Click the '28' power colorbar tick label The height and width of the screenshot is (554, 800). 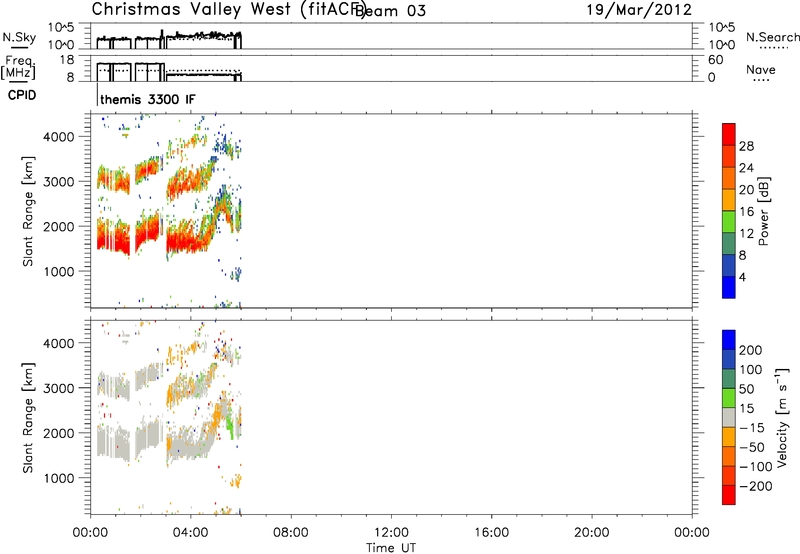746,146
